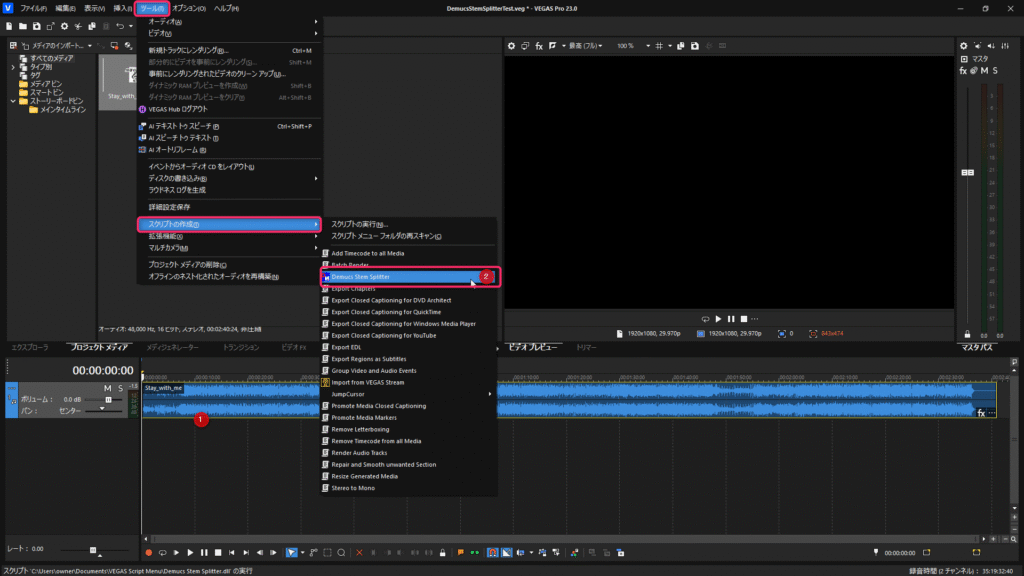Screen dimensions: 1024x576
Task: Toggle the master bus Mute button
Action: coord(984,70)
